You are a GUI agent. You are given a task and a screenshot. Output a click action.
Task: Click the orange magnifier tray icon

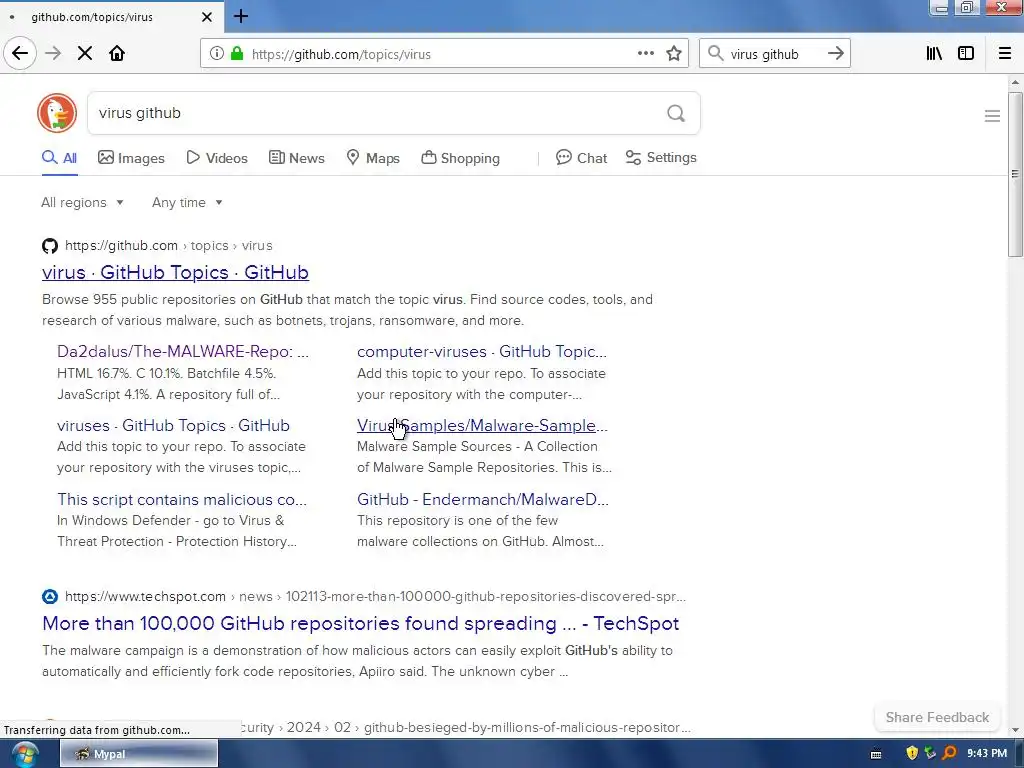[x=950, y=754]
